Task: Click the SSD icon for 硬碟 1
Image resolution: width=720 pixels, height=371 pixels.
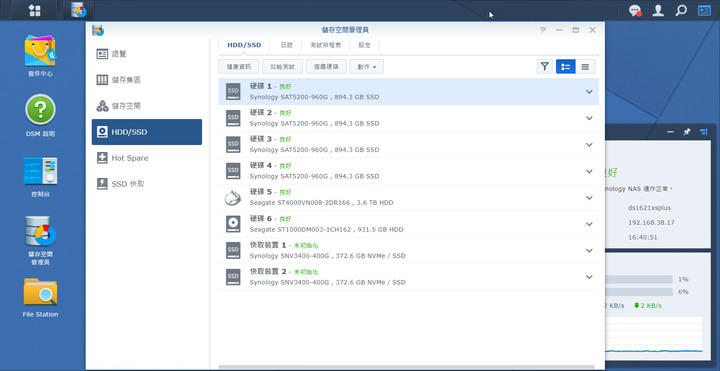Action: pos(233,91)
